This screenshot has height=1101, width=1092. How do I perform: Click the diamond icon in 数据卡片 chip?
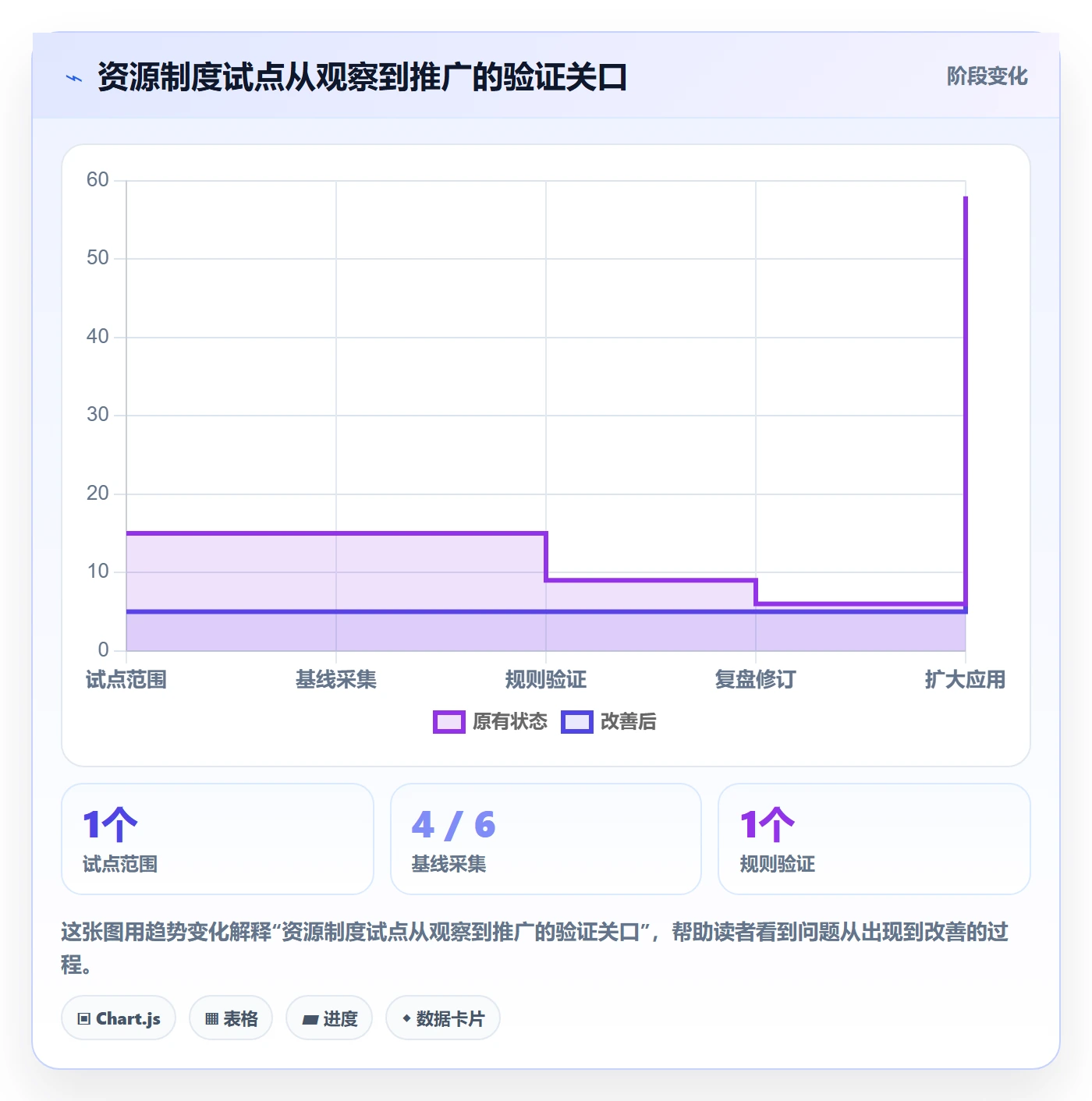pos(406,1018)
